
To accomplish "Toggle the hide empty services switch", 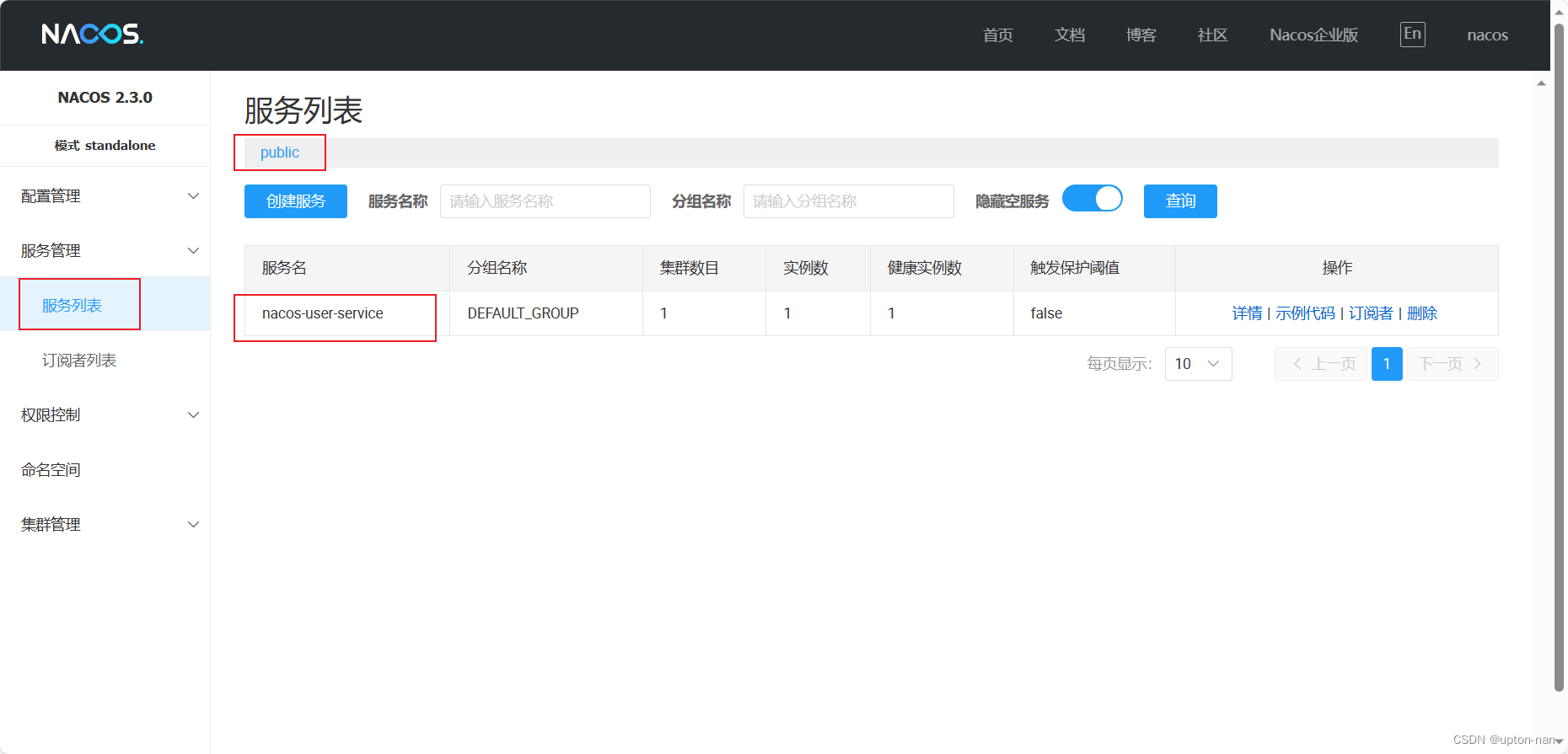I will point(1092,199).
